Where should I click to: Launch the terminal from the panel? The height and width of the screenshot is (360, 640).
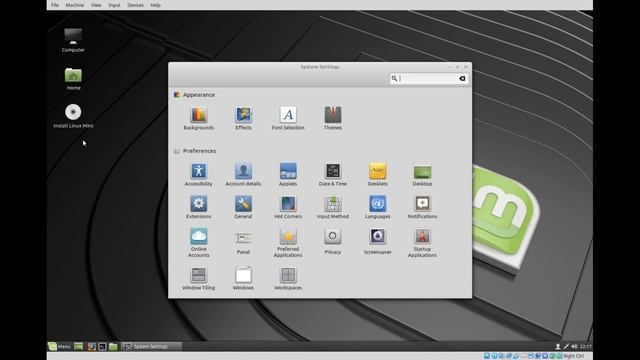(102, 347)
